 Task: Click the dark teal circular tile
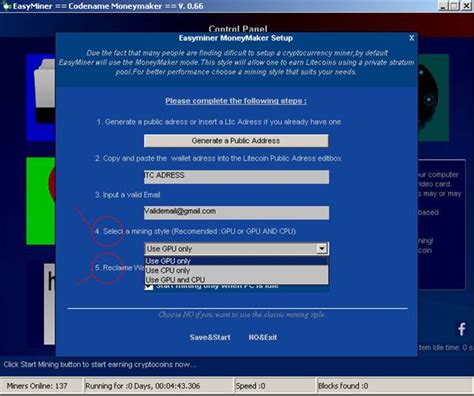coord(433,97)
